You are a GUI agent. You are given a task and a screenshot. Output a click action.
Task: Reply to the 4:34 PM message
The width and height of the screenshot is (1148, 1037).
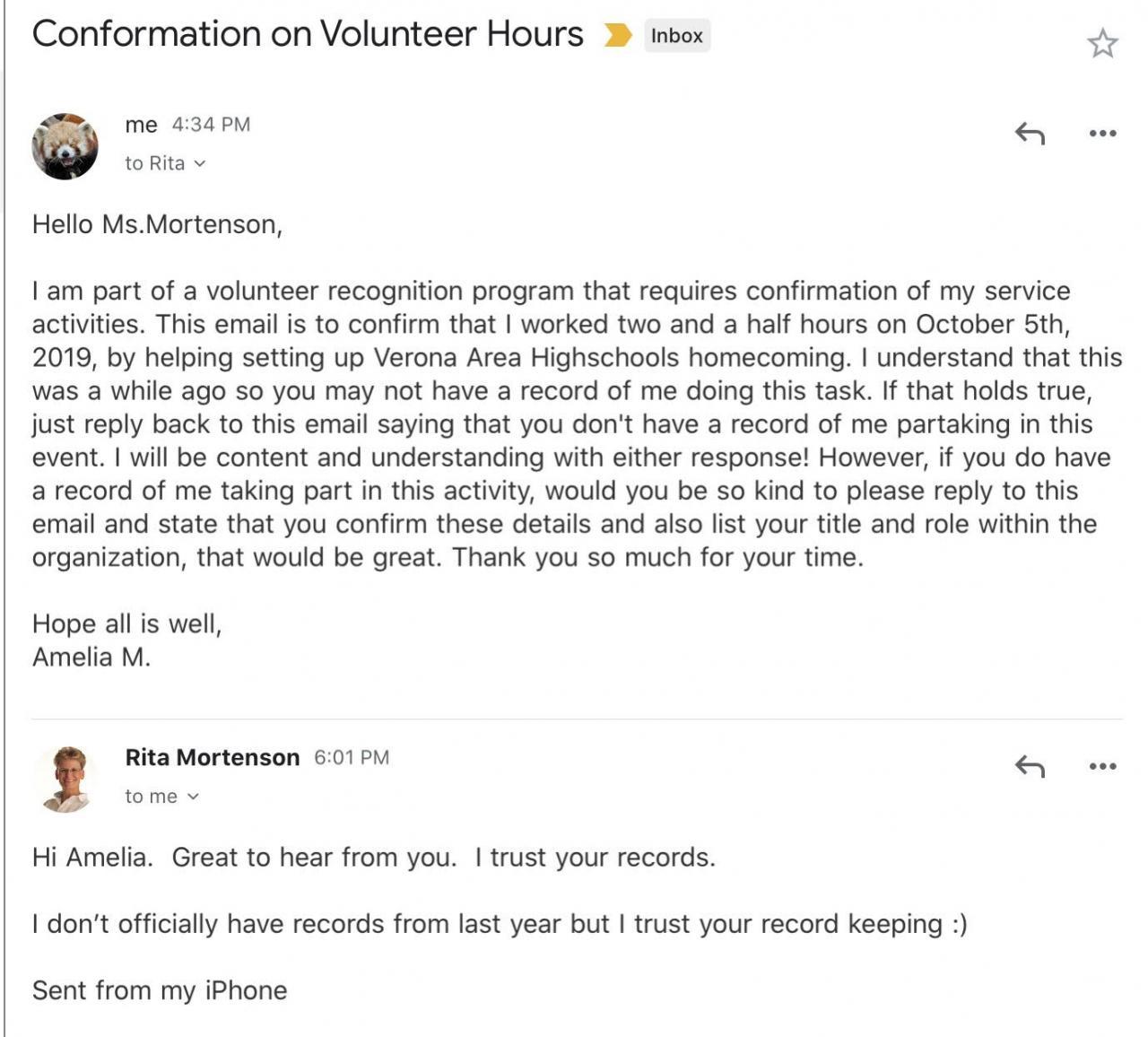point(1030,134)
